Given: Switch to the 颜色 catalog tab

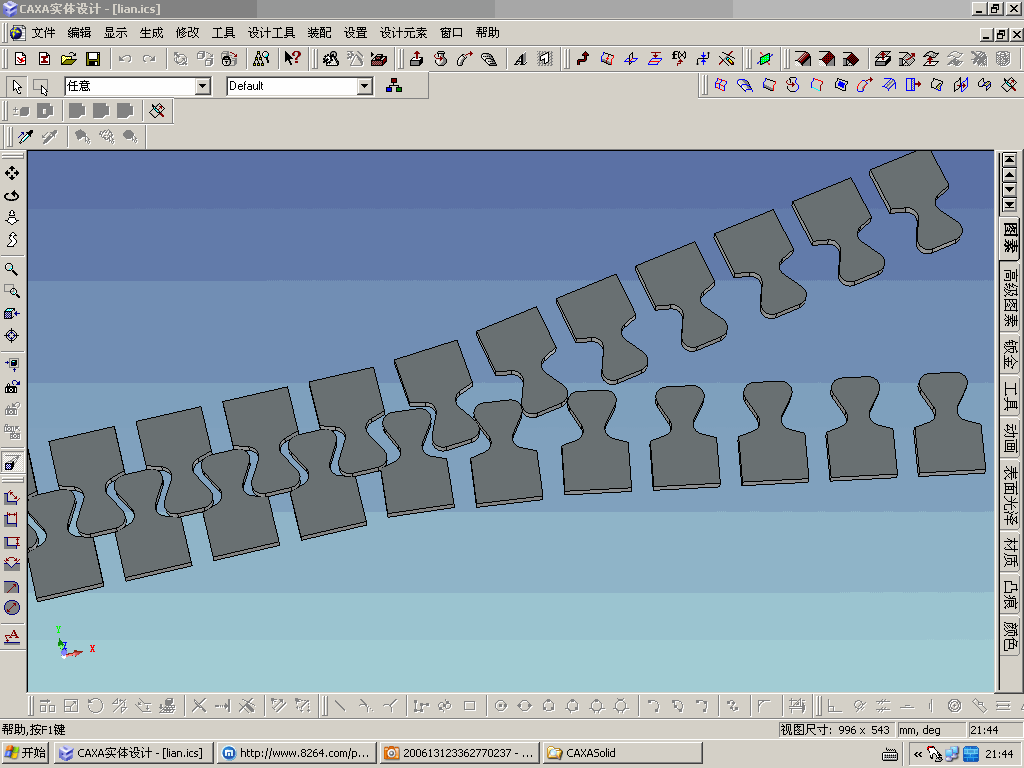Looking at the screenshot, I should pyautogui.click(x=1010, y=635).
